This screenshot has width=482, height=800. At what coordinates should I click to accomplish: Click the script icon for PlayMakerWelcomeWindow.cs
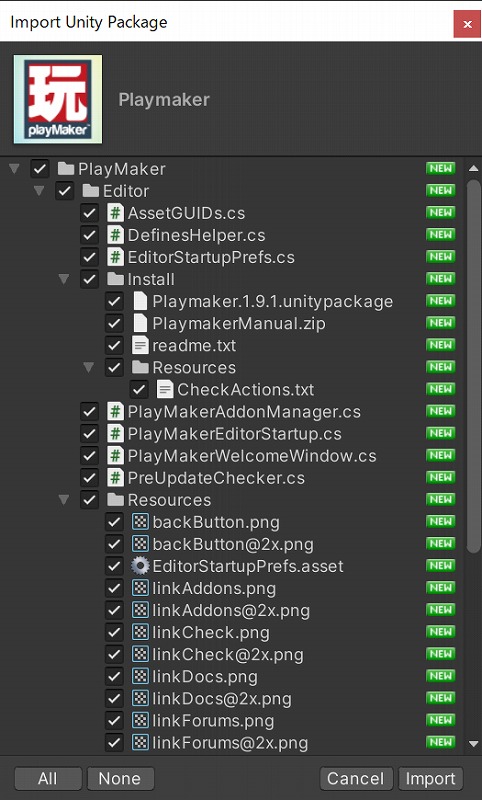point(115,456)
